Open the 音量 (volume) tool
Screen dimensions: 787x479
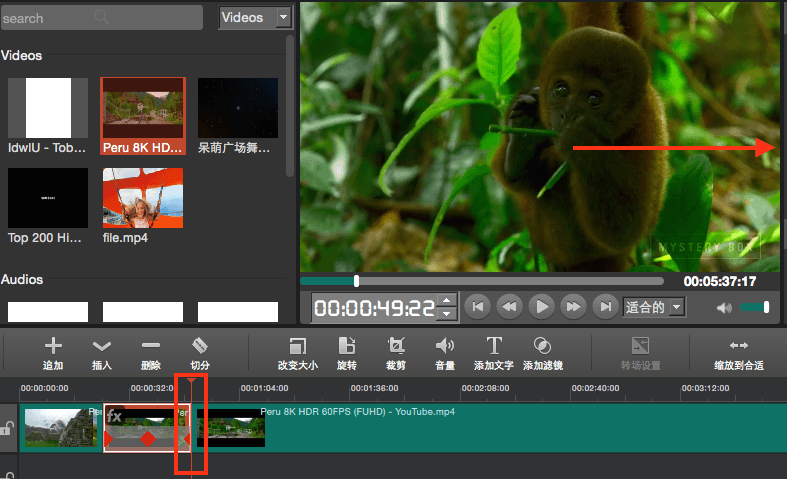(445, 345)
